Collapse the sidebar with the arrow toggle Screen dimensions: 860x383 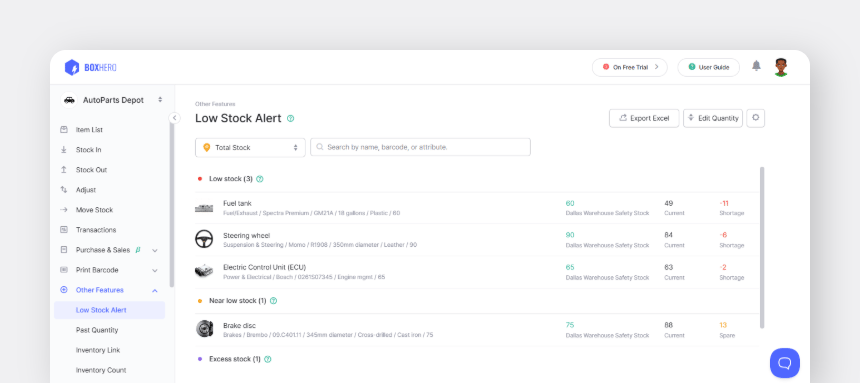(174, 118)
